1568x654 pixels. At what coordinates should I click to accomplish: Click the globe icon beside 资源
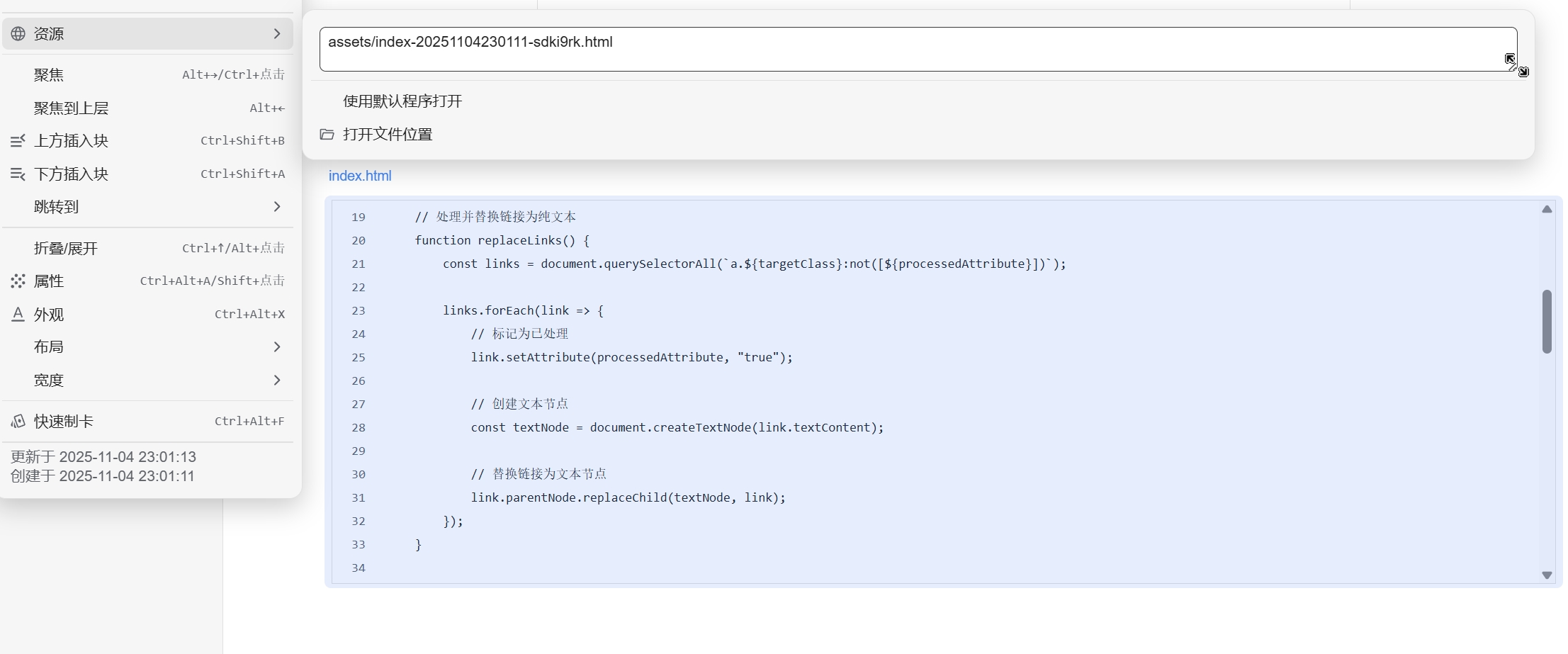[x=18, y=34]
